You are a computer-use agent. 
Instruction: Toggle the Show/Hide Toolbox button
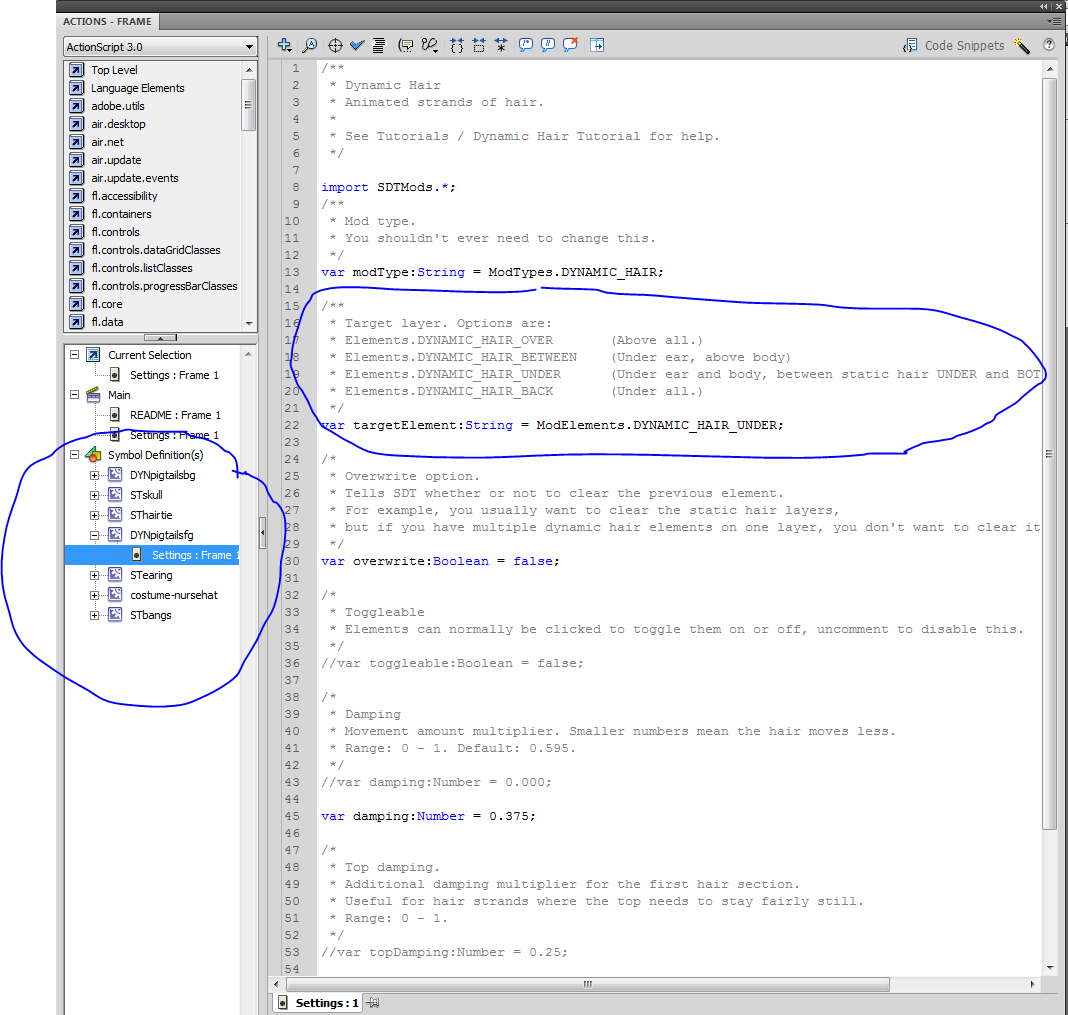point(597,45)
